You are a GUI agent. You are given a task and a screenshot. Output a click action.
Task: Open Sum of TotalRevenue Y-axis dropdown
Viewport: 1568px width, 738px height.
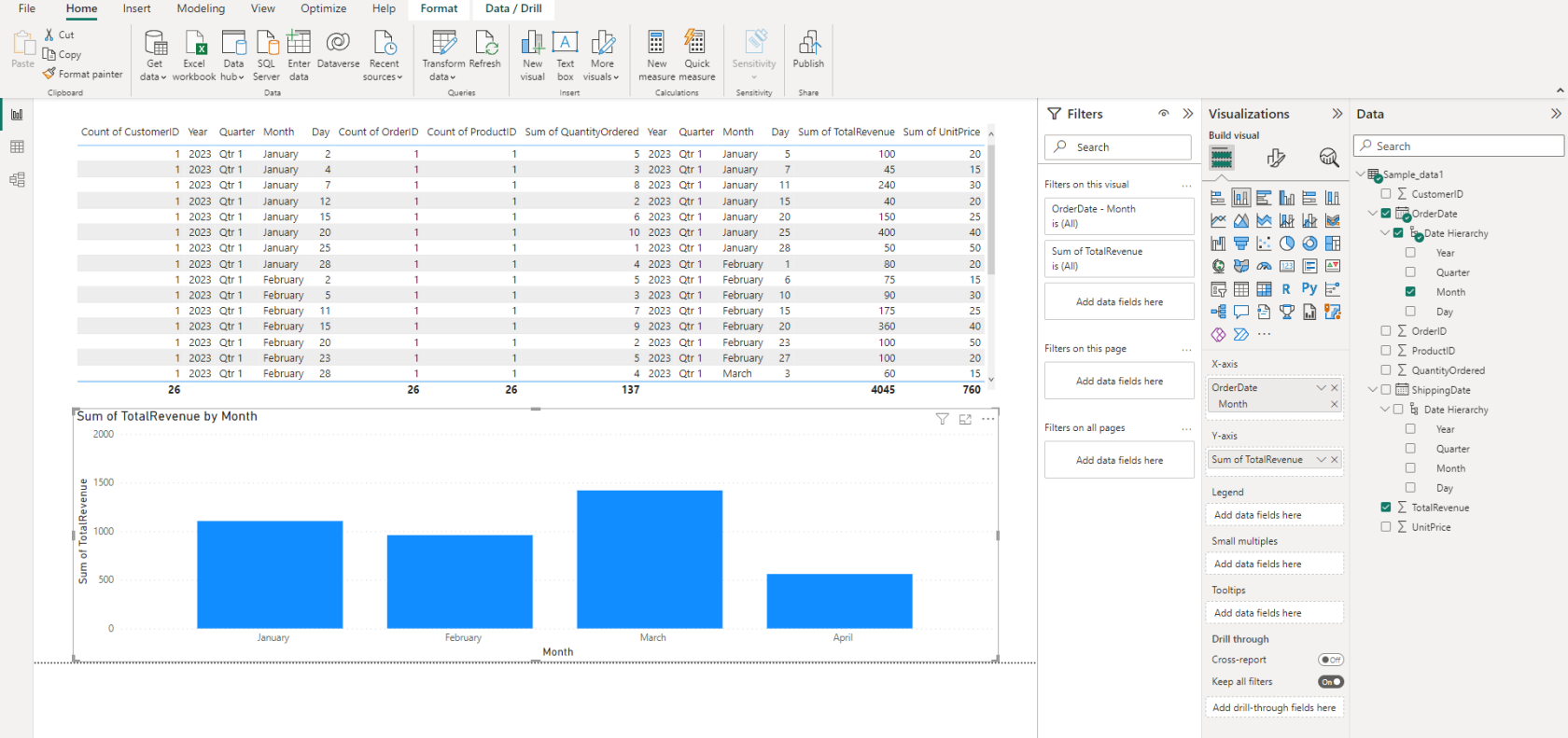point(1321,460)
